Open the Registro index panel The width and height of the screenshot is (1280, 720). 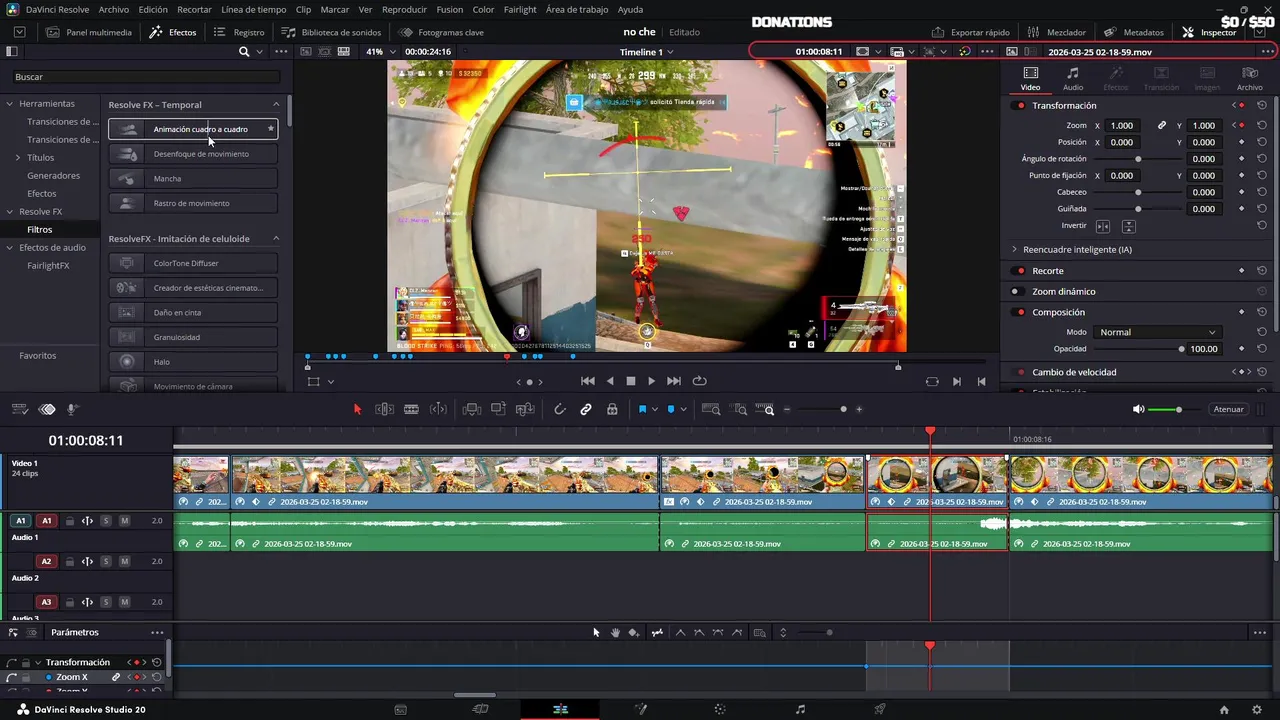[x=239, y=32]
